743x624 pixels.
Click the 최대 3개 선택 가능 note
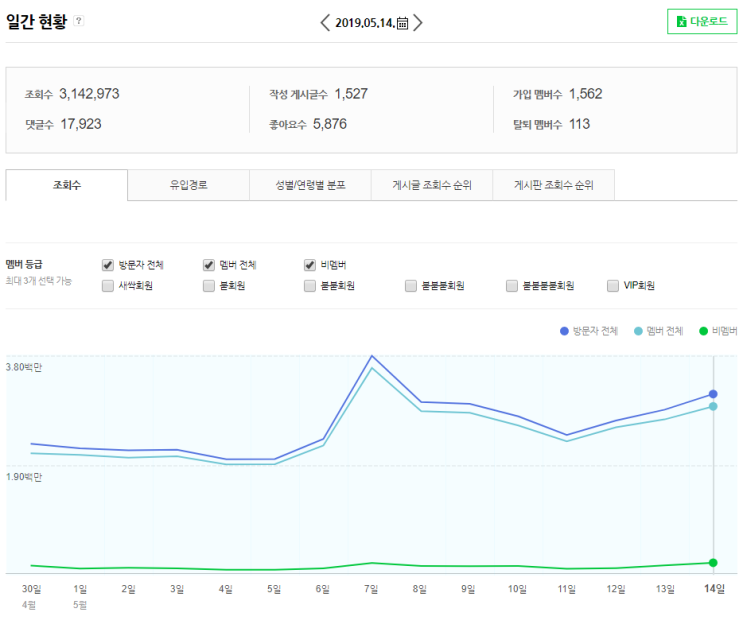pos(38,281)
